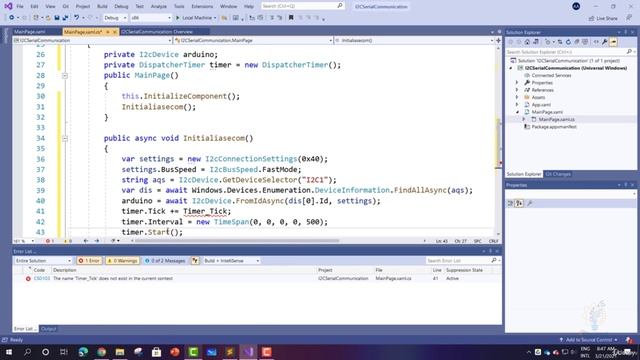This screenshot has height=360, width=640.
Task: Switch to the I2CSerialCommunication Overview tab
Action: pyautogui.click(x=157, y=31)
